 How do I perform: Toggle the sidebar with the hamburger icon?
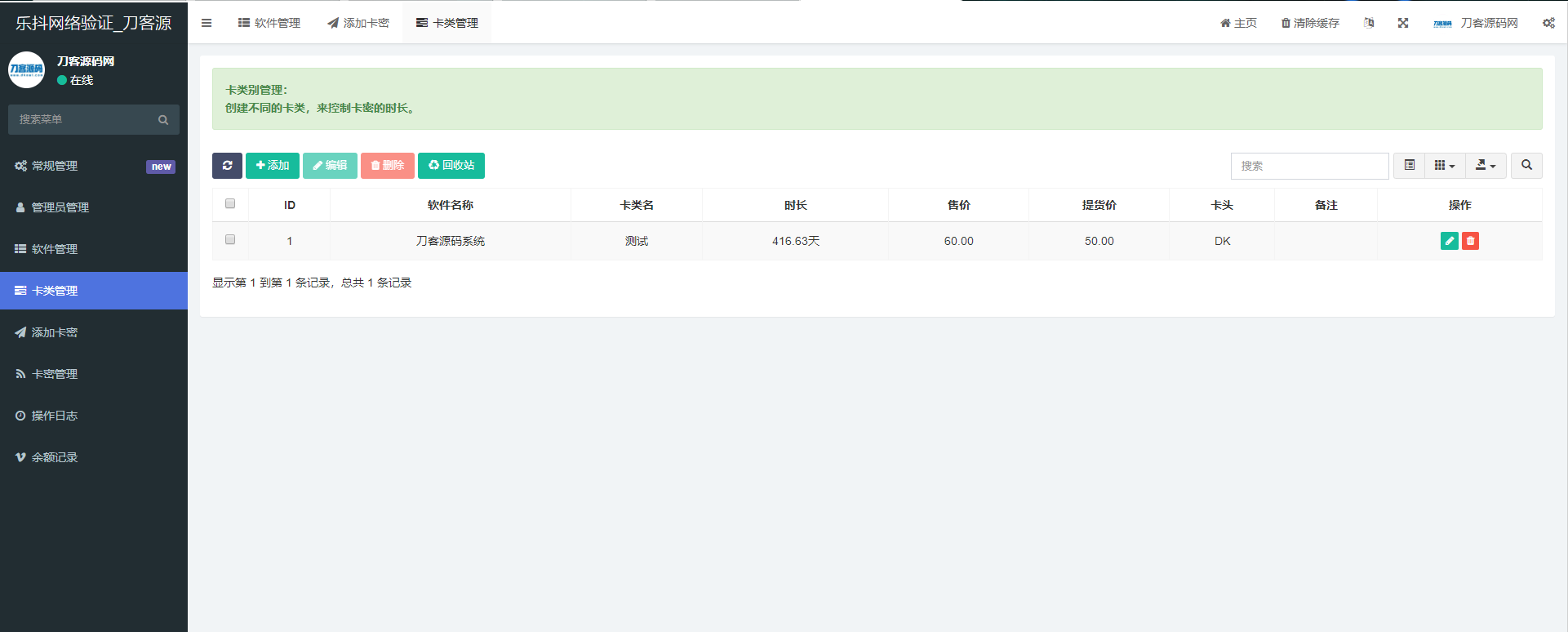point(207,23)
